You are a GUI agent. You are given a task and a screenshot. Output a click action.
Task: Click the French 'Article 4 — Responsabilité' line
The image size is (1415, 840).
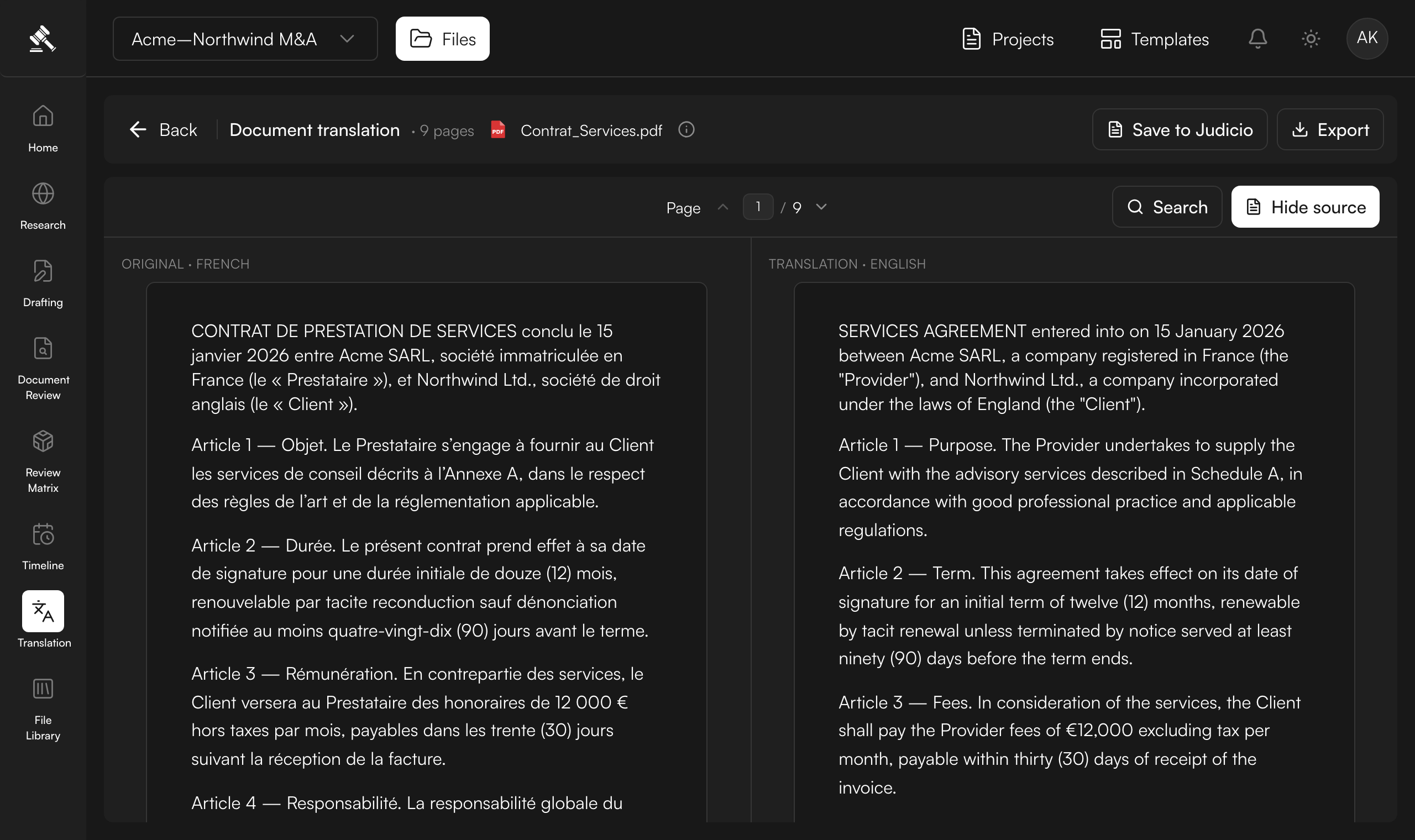tap(407, 803)
